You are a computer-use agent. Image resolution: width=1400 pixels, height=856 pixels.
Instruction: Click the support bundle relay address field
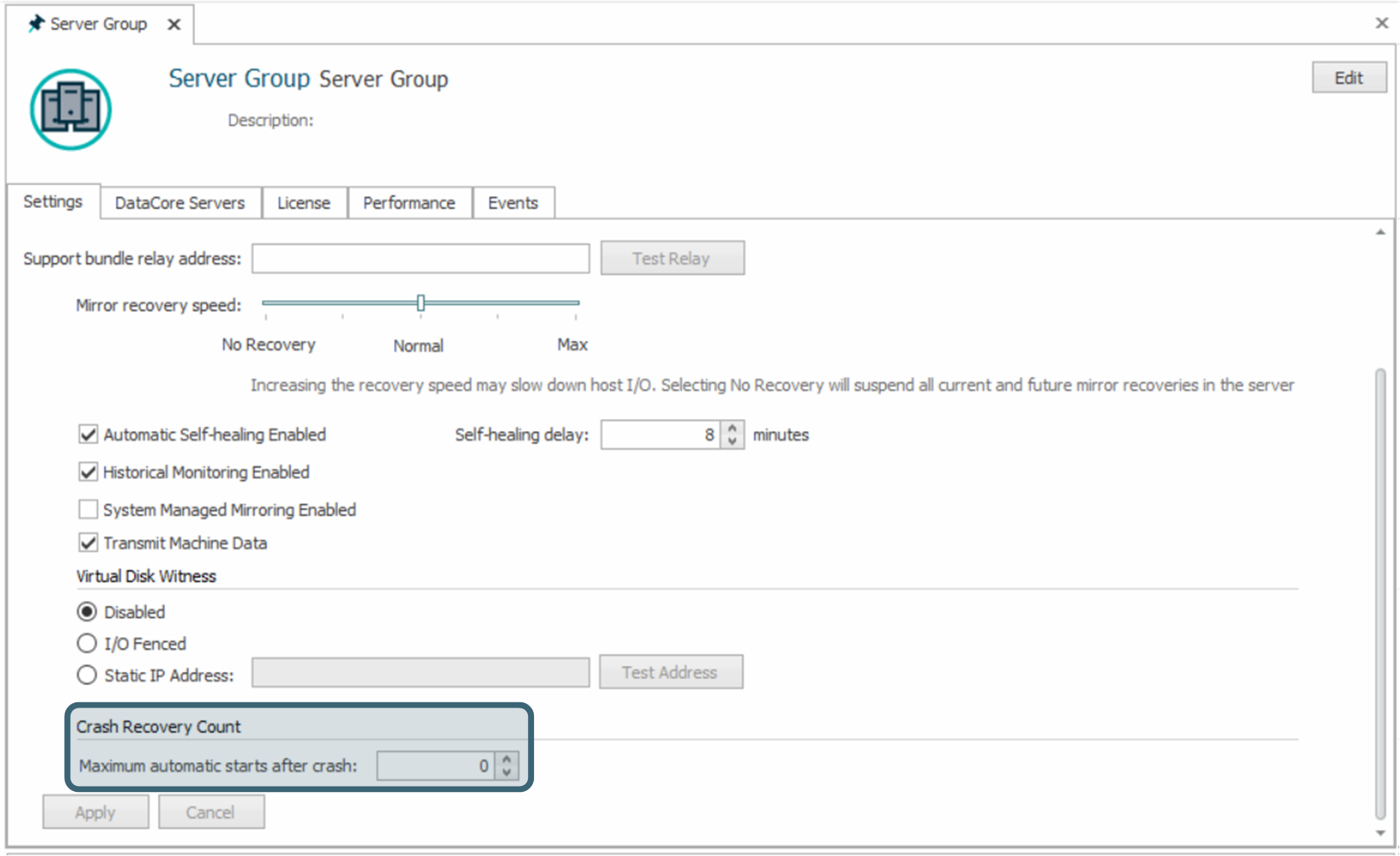[420, 258]
